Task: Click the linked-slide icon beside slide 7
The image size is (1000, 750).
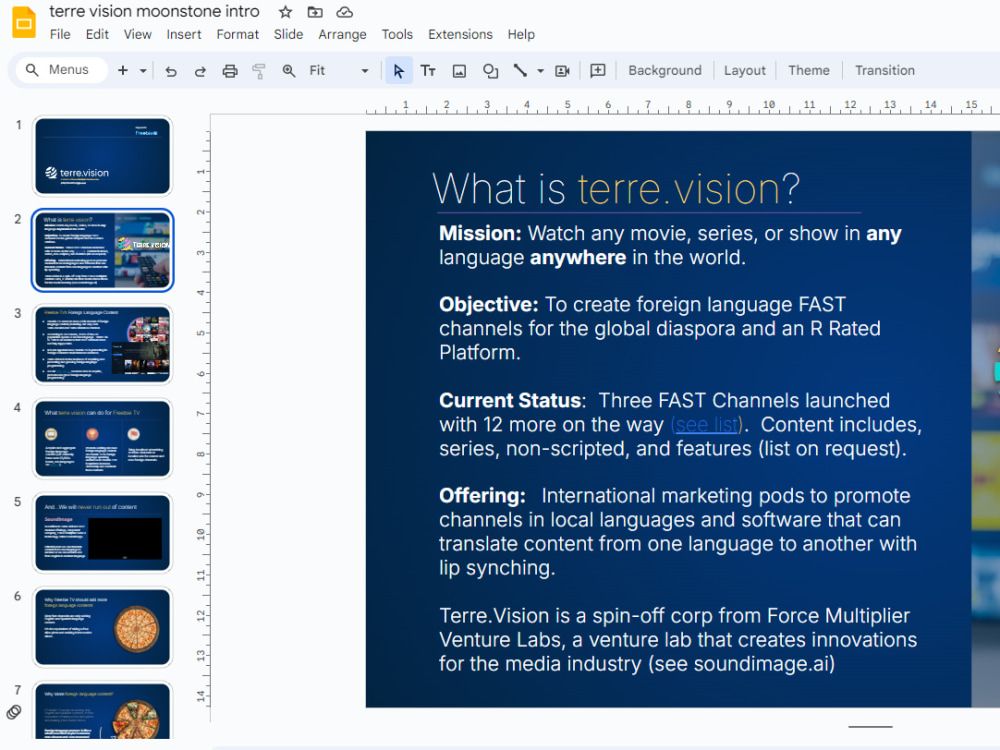Action: 13,712
